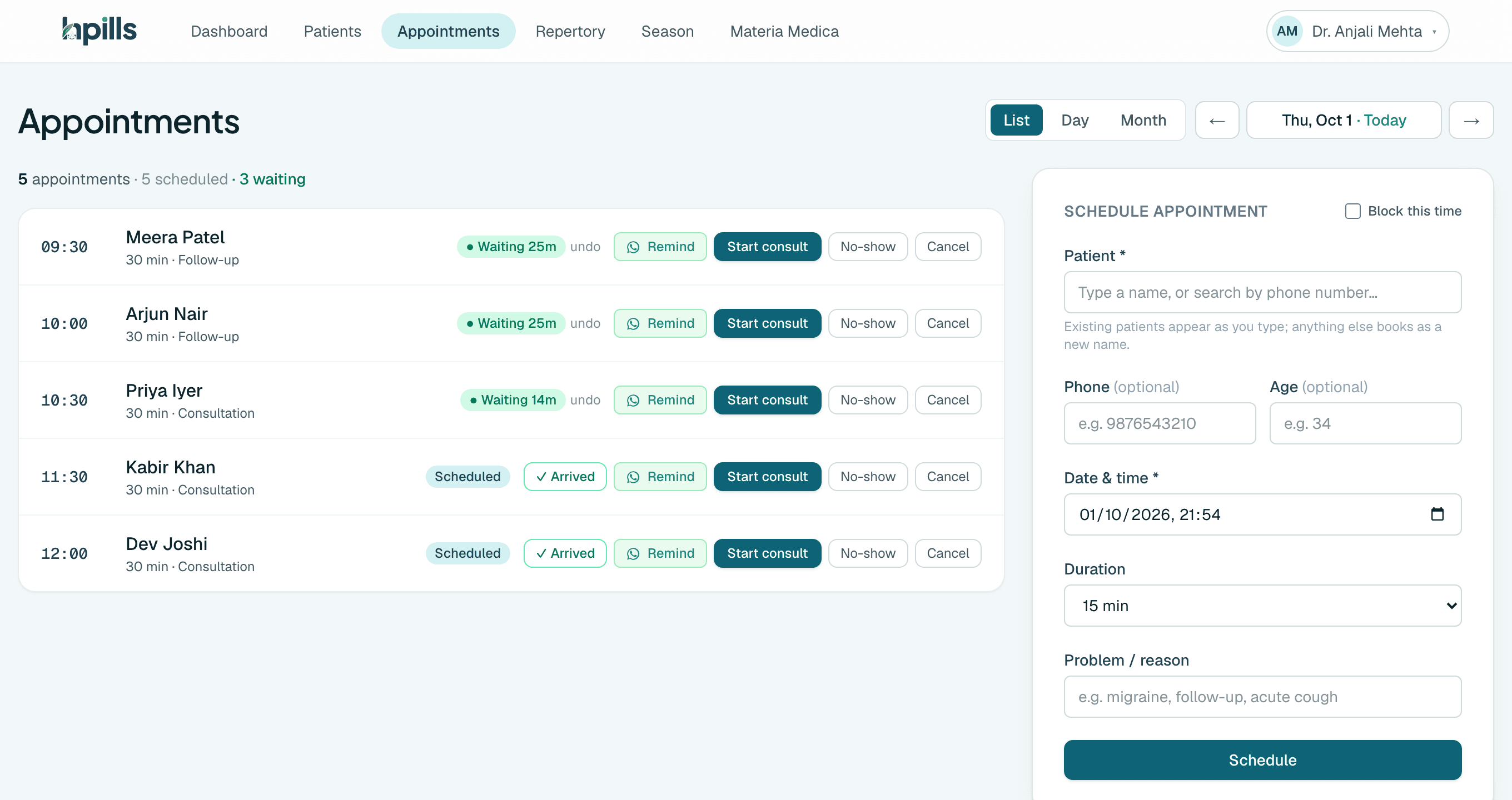Switch to Month view
1512x800 pixels.
pyautogui.click(x=1143, y=120)
